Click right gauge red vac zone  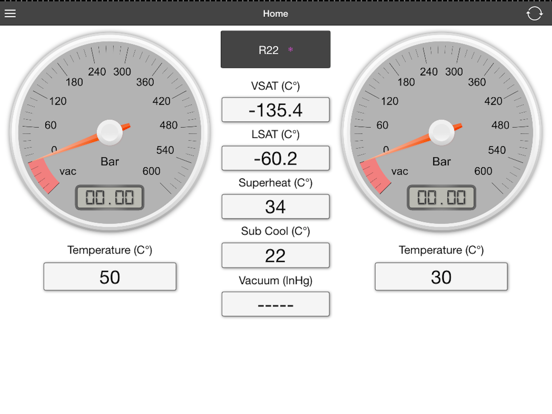coord(375,176)
